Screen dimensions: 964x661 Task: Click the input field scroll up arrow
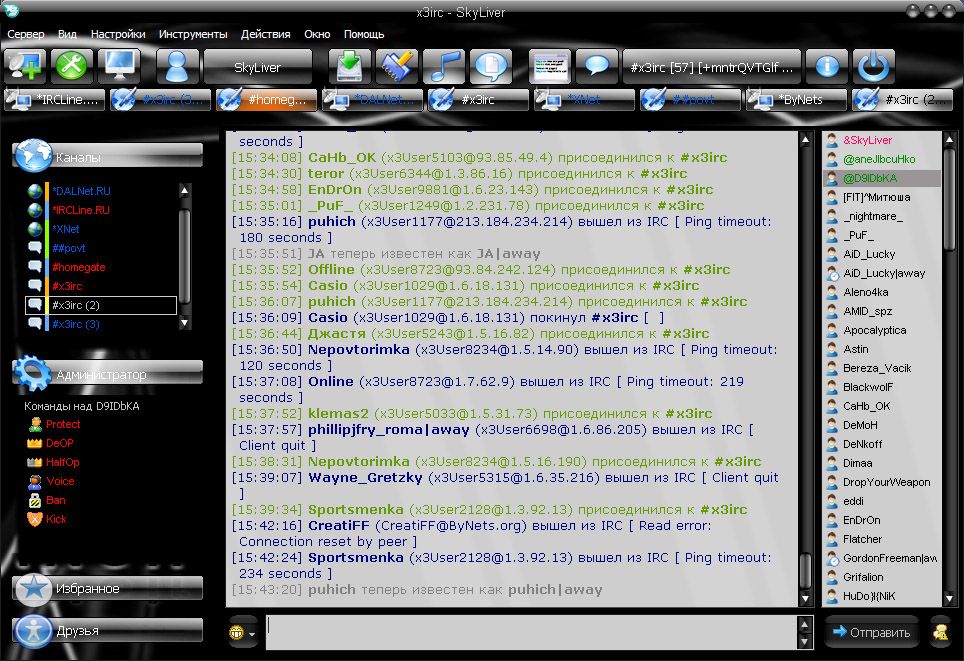[x=805, y=625]
